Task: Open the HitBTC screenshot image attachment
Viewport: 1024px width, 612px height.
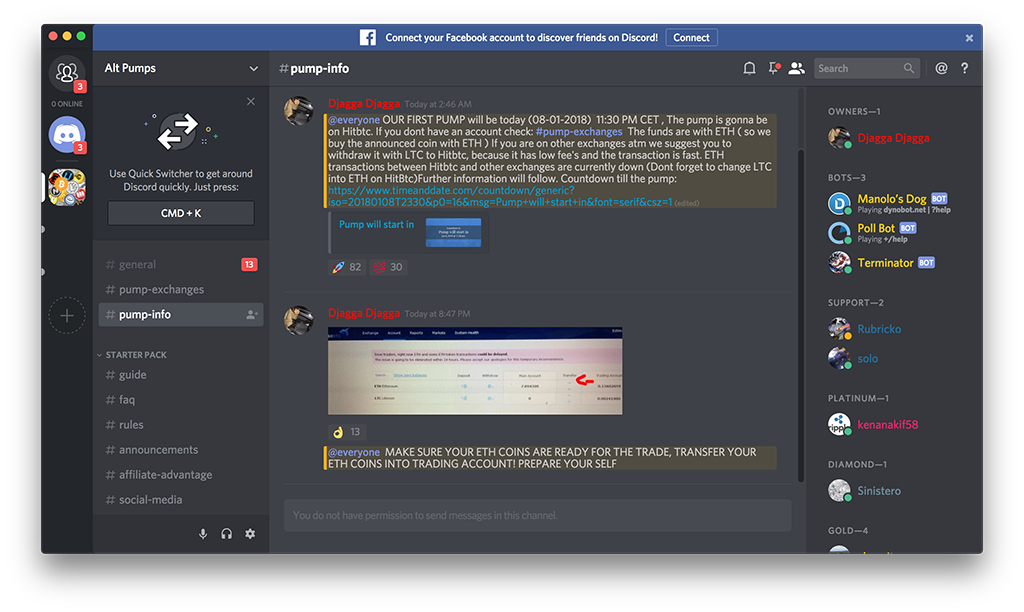Action: [475, 370]
